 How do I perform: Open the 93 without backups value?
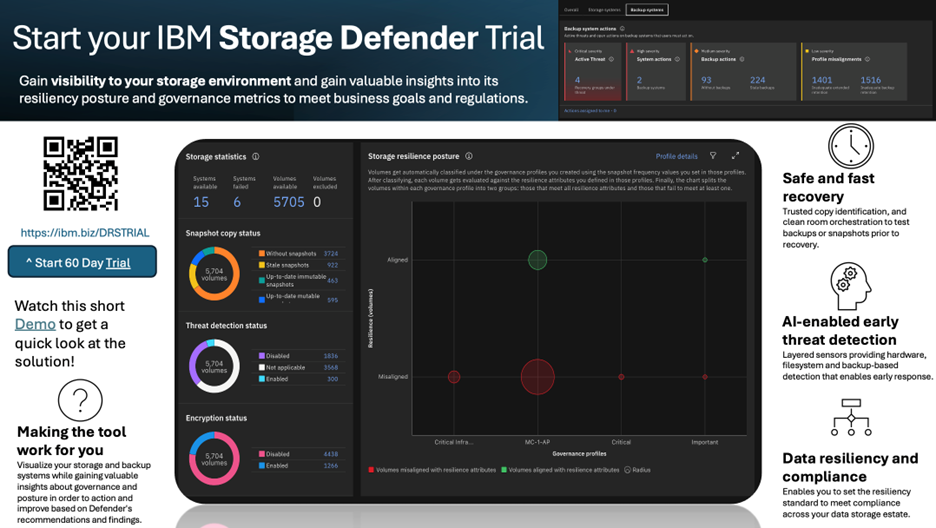click(x=706, y=80)
